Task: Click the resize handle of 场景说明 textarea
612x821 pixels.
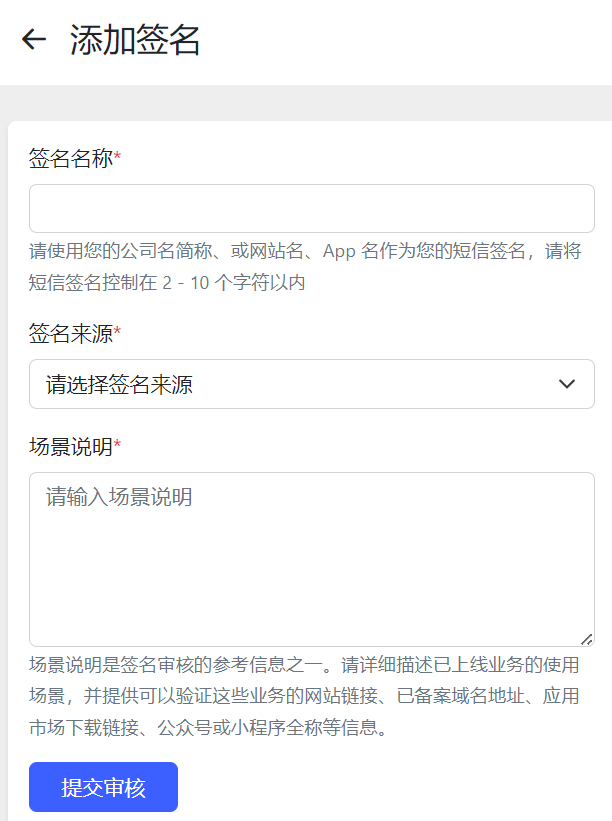Action: [587, 639]
